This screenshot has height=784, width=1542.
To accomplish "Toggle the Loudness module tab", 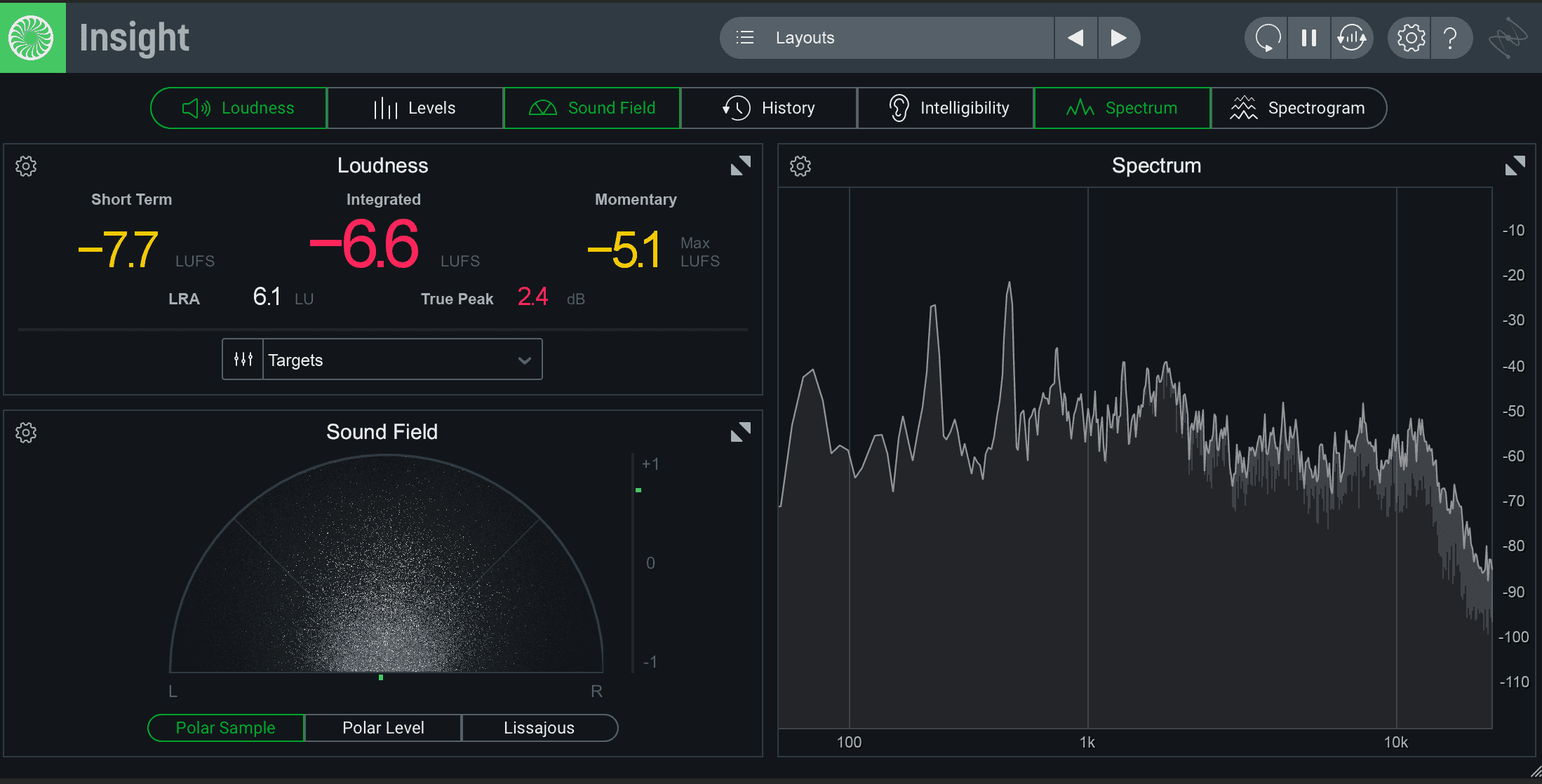I will click(x=239, y=108).
